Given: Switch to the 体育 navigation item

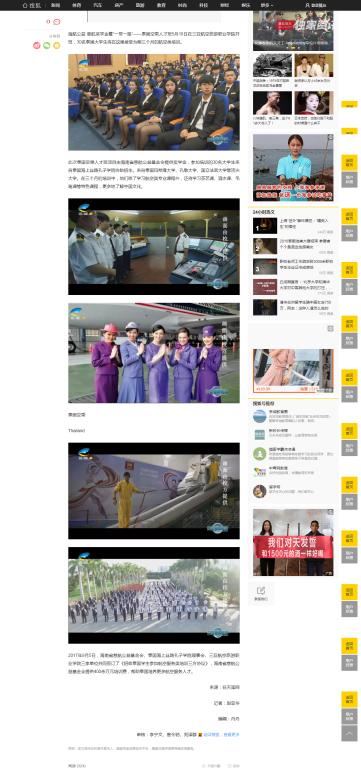Looking at the screenshot, I should tap(76, 5).
